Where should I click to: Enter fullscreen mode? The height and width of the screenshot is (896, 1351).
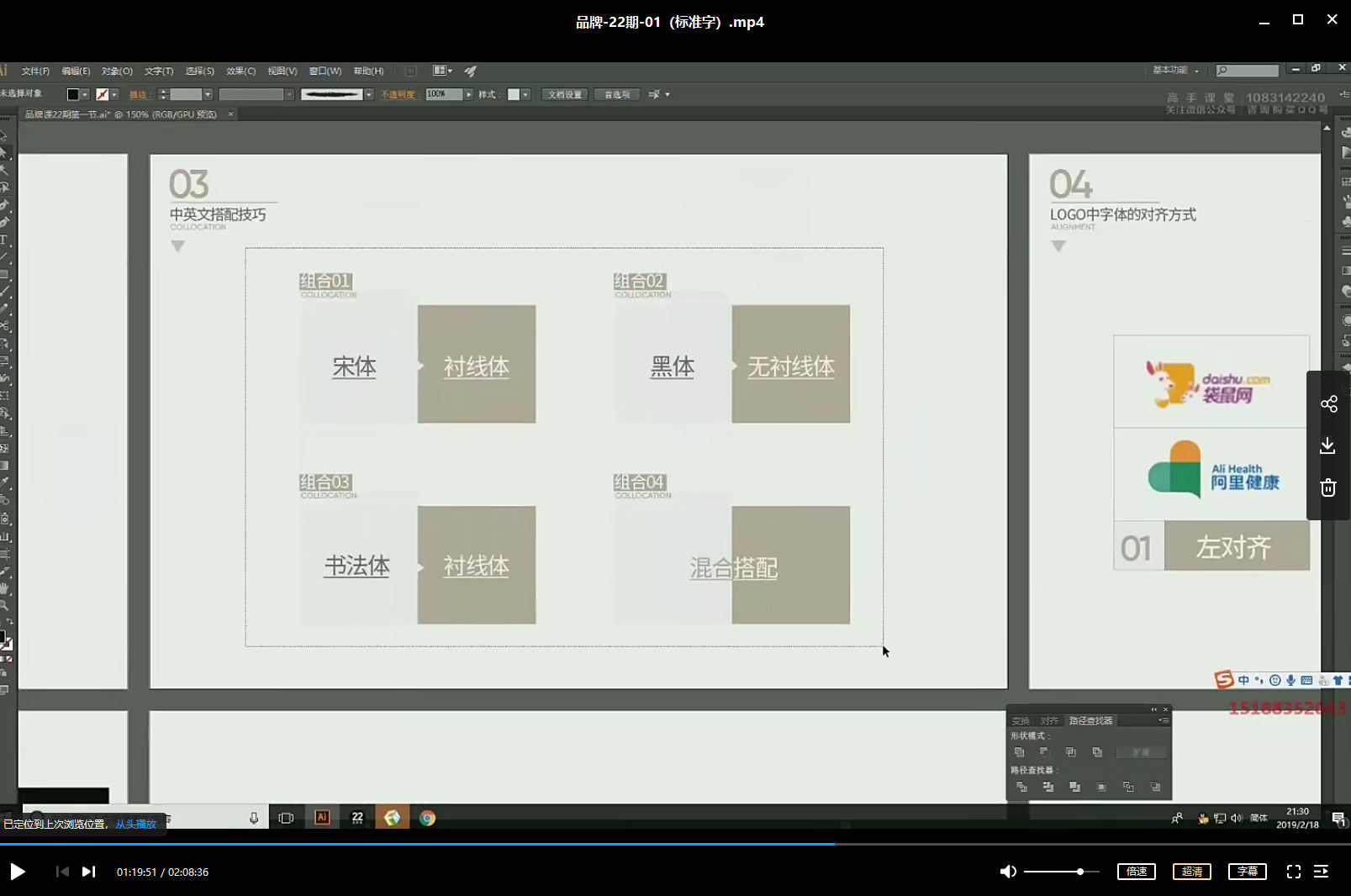pyautogui.click(x=1293, y=872)
